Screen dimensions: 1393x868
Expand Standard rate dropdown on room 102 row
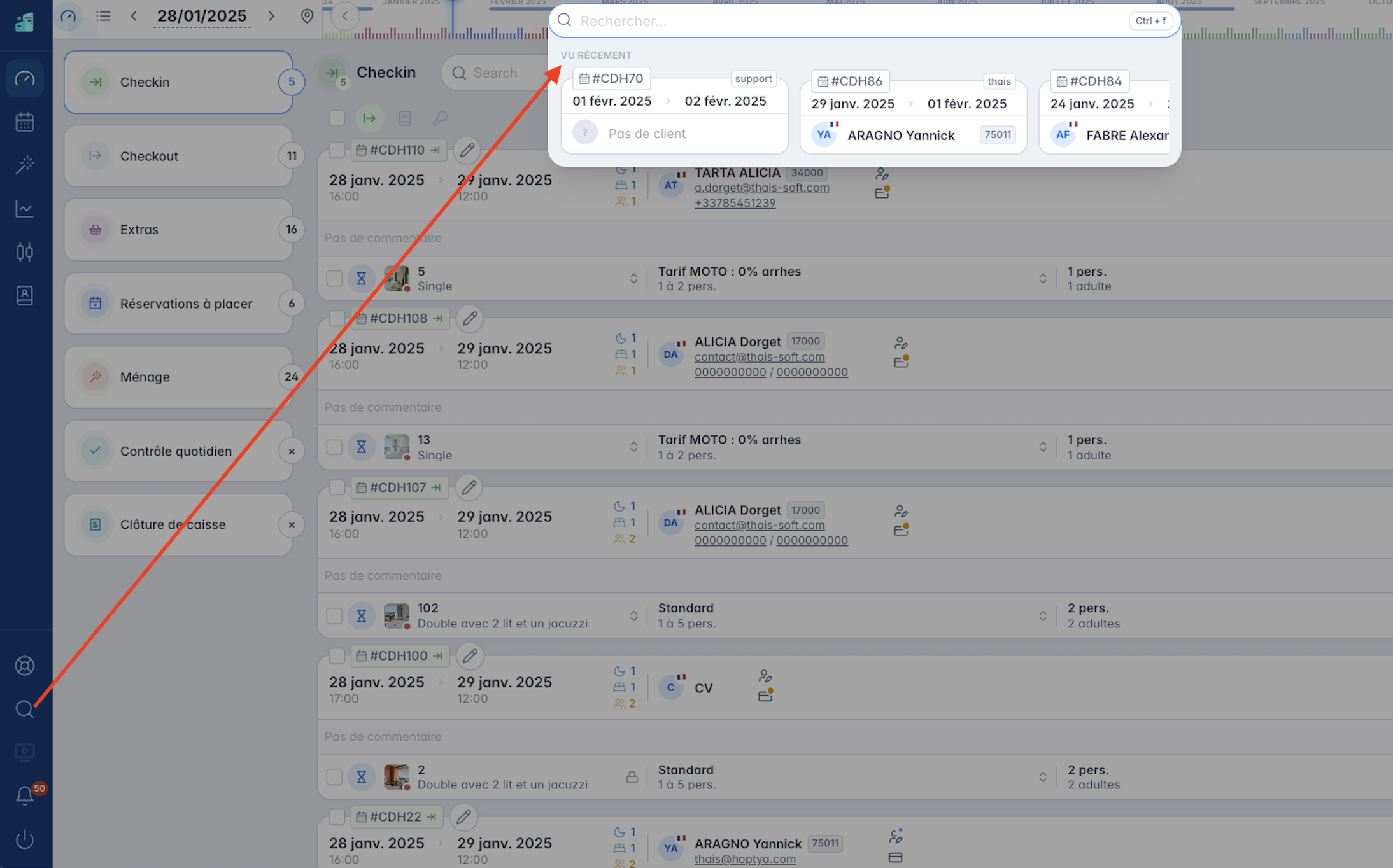[x=1042, y=615]
